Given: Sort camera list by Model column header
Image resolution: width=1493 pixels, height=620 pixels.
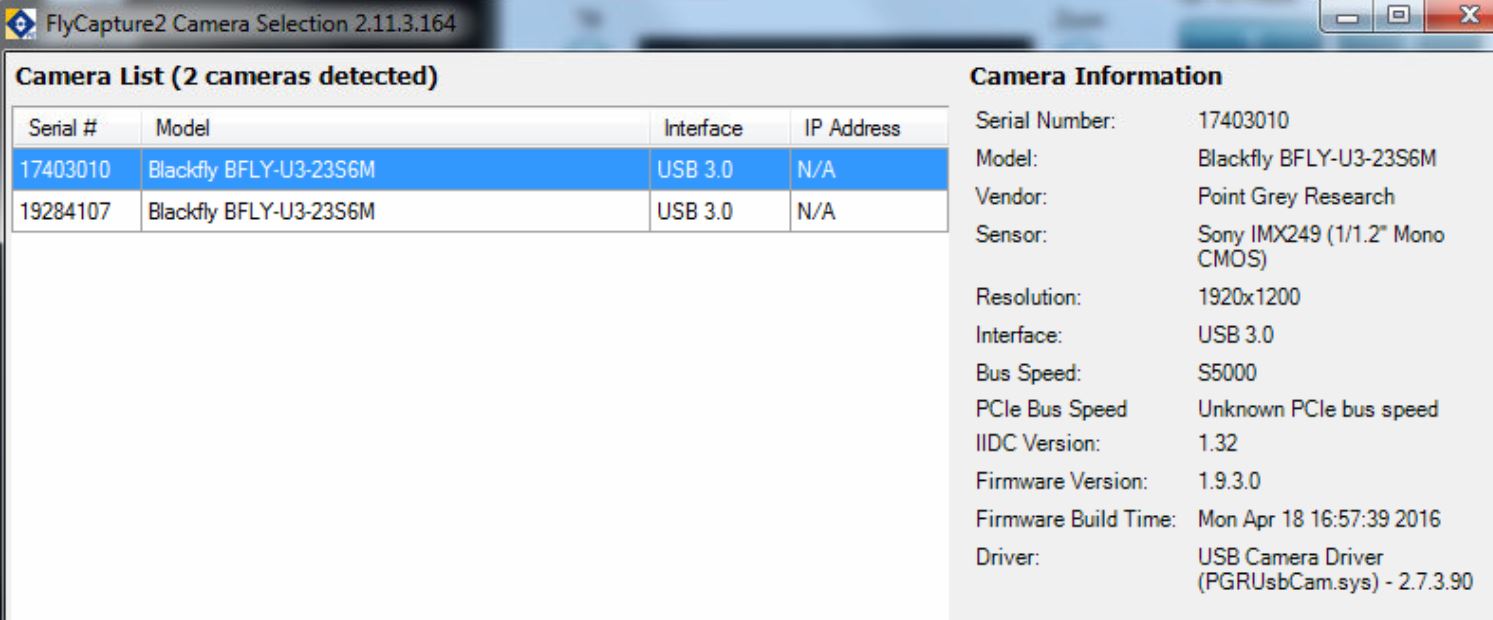Looking at the screenshot, I should coord(180,128).
